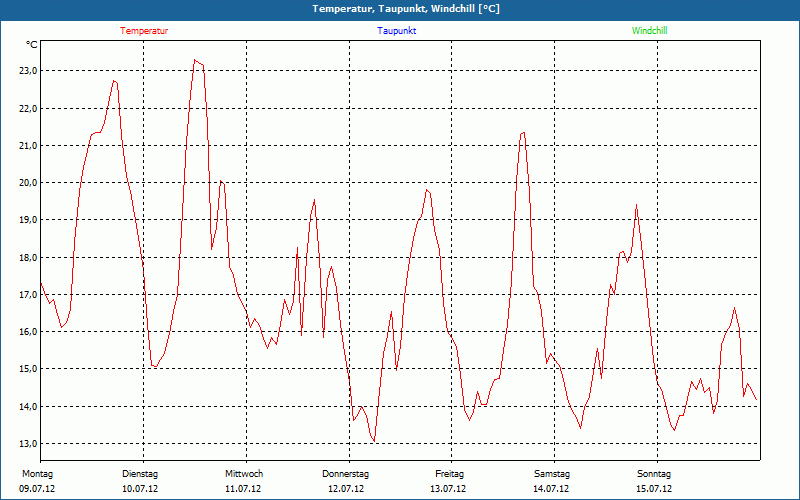Viewport: 800px width, 500px height.
Task: Select the Mittwoch axis label
Action: point(244,474)
